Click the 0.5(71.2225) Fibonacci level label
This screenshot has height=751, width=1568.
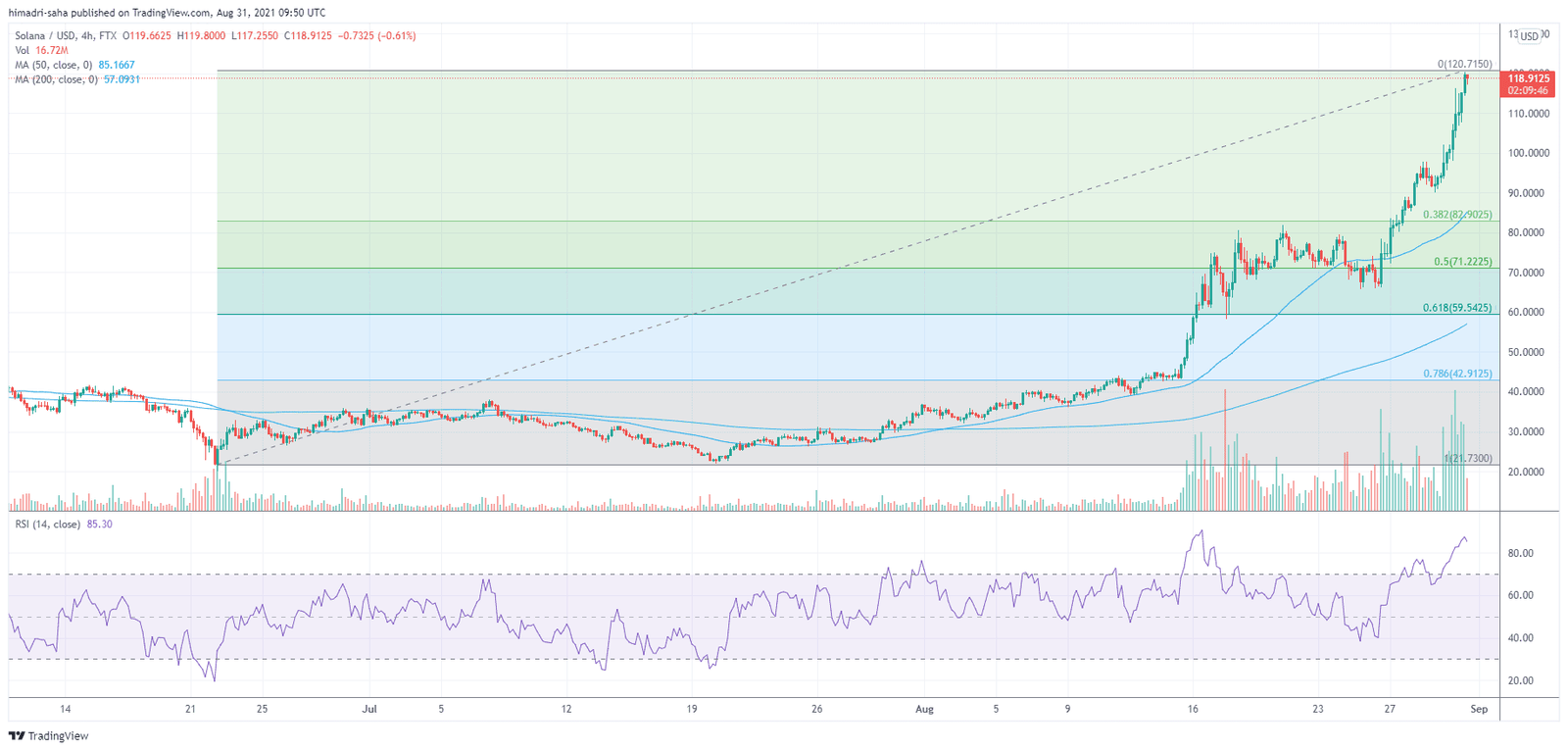pyautogui.click(x=1462, y=262)
